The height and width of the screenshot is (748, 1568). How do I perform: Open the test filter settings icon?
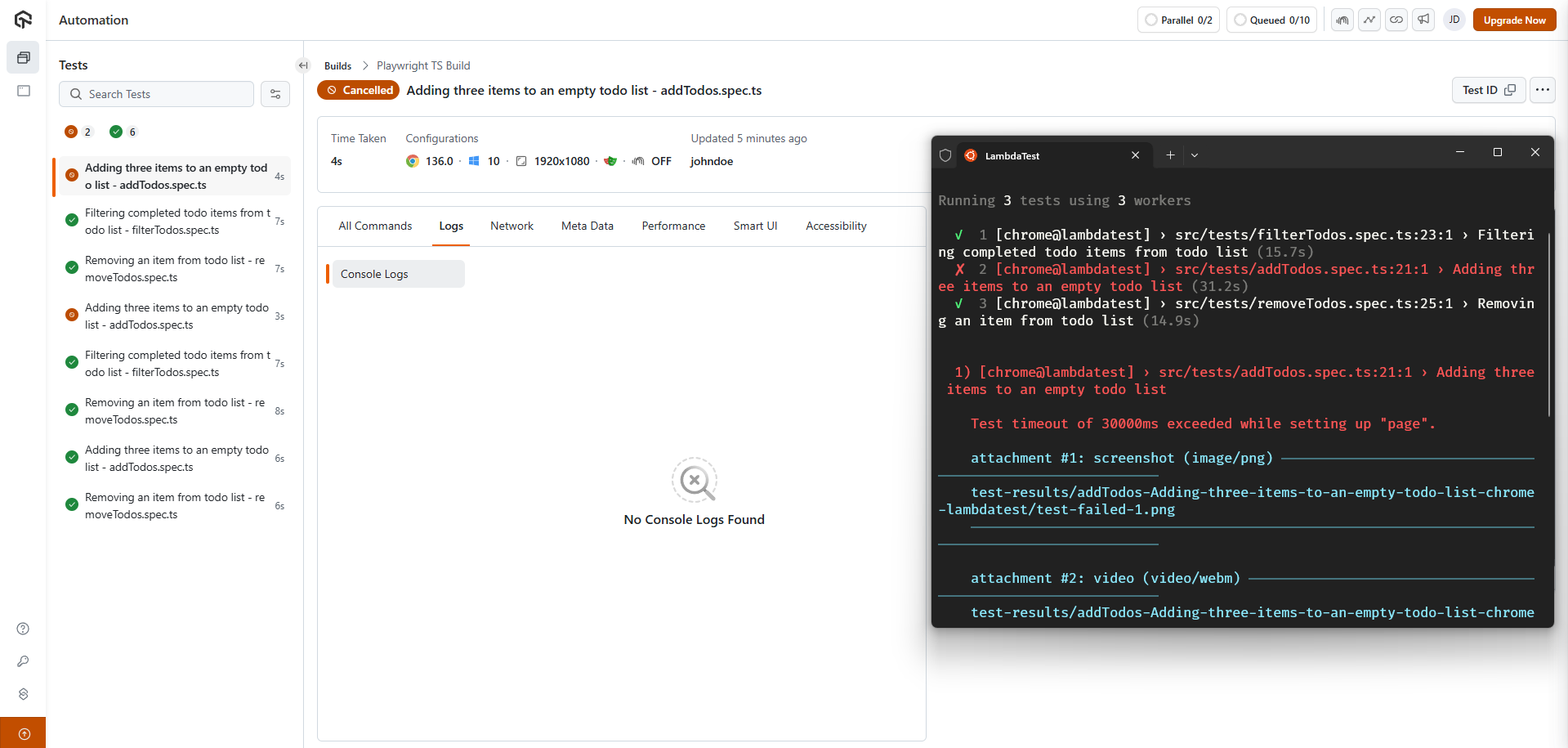275,94
